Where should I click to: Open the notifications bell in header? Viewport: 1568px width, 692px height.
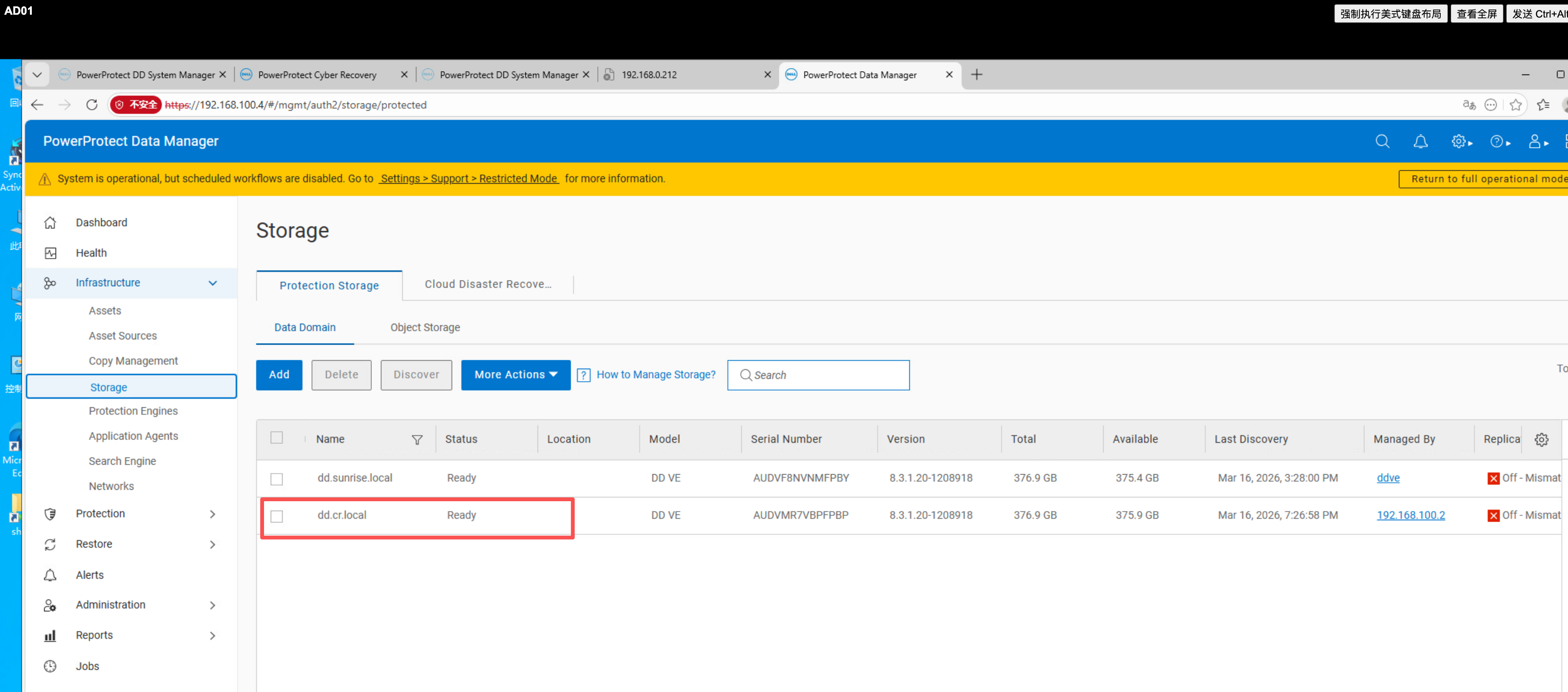[1420, 142]
